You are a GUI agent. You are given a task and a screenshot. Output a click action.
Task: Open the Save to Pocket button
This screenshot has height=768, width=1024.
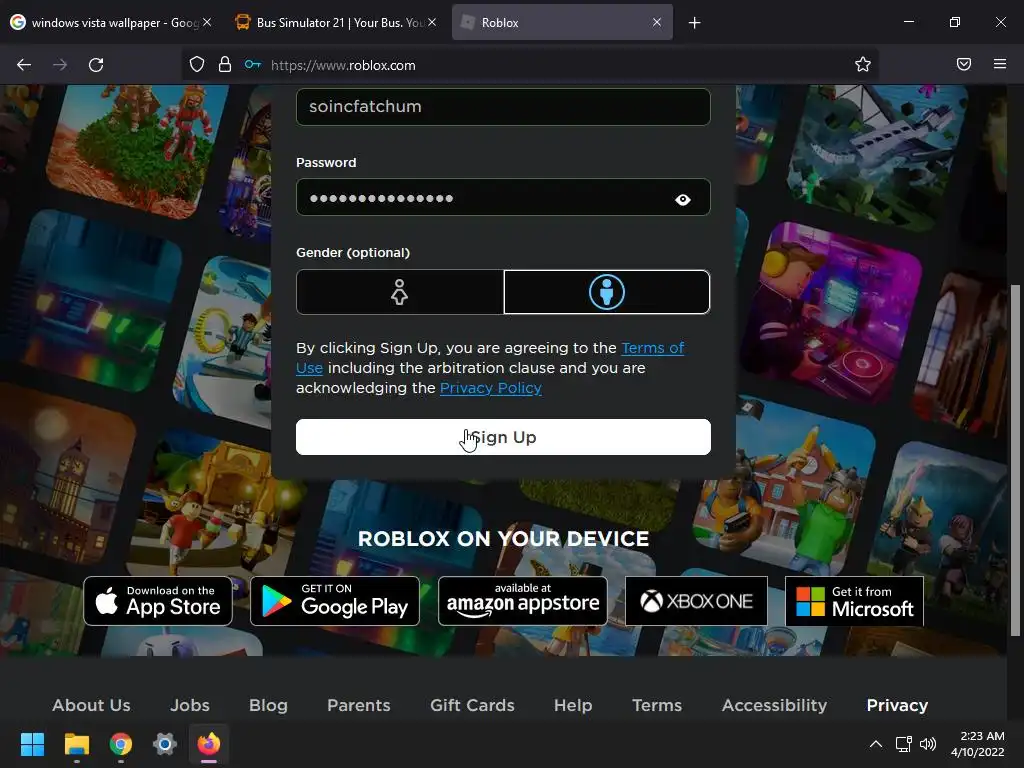tap(964, 64)
